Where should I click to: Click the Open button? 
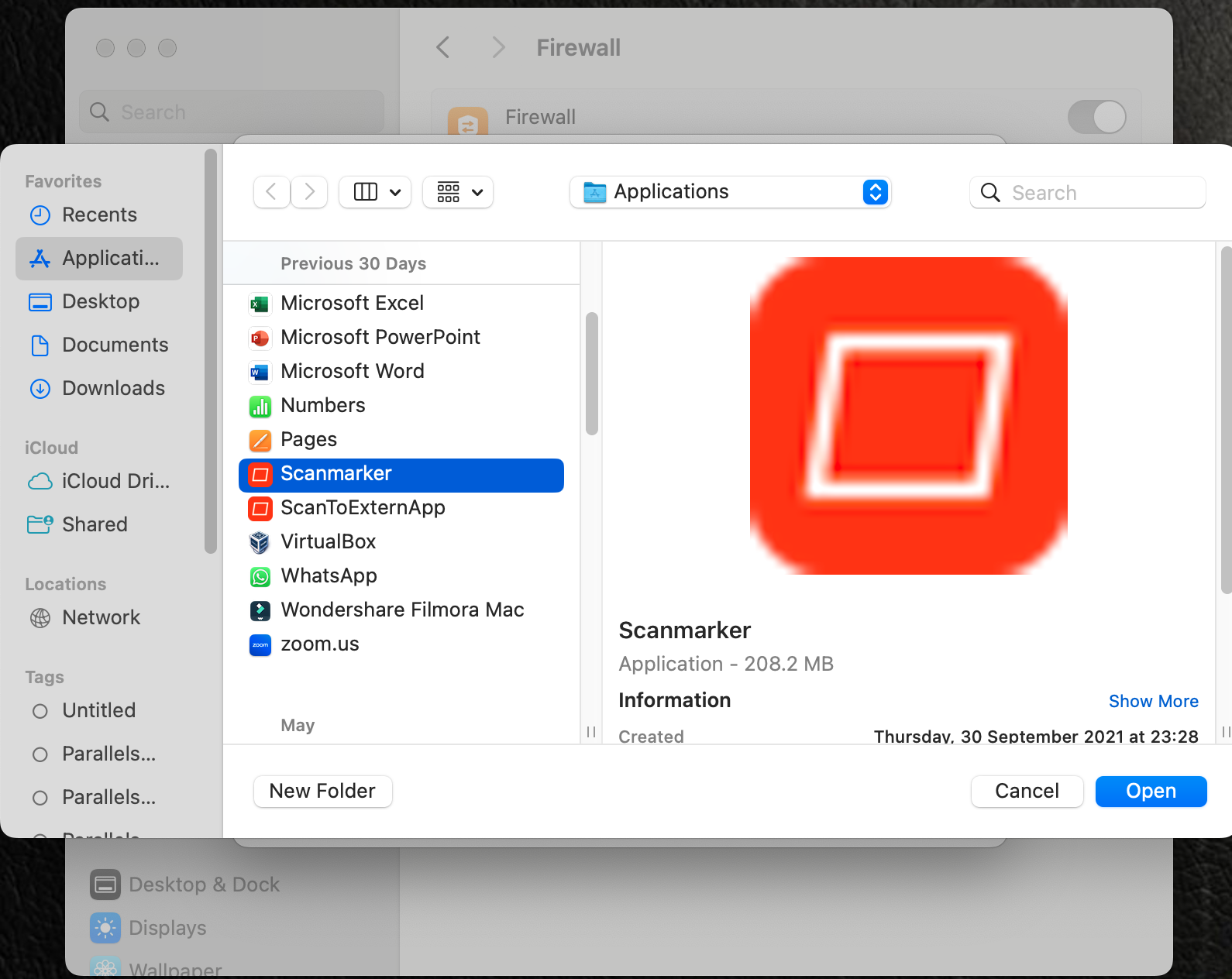point(1151,792)
